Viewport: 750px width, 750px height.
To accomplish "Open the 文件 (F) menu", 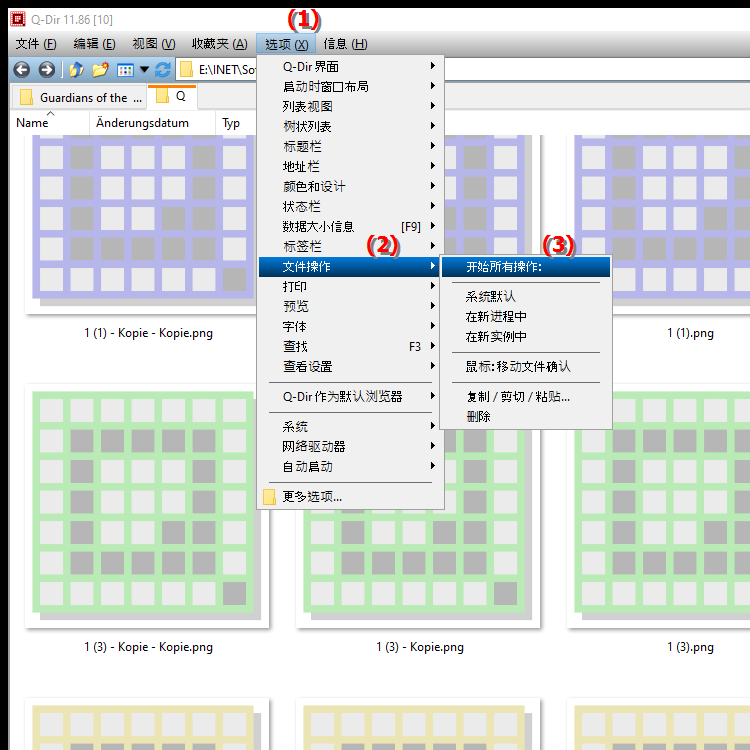I will pyautogui.click(x=36, y=44).
